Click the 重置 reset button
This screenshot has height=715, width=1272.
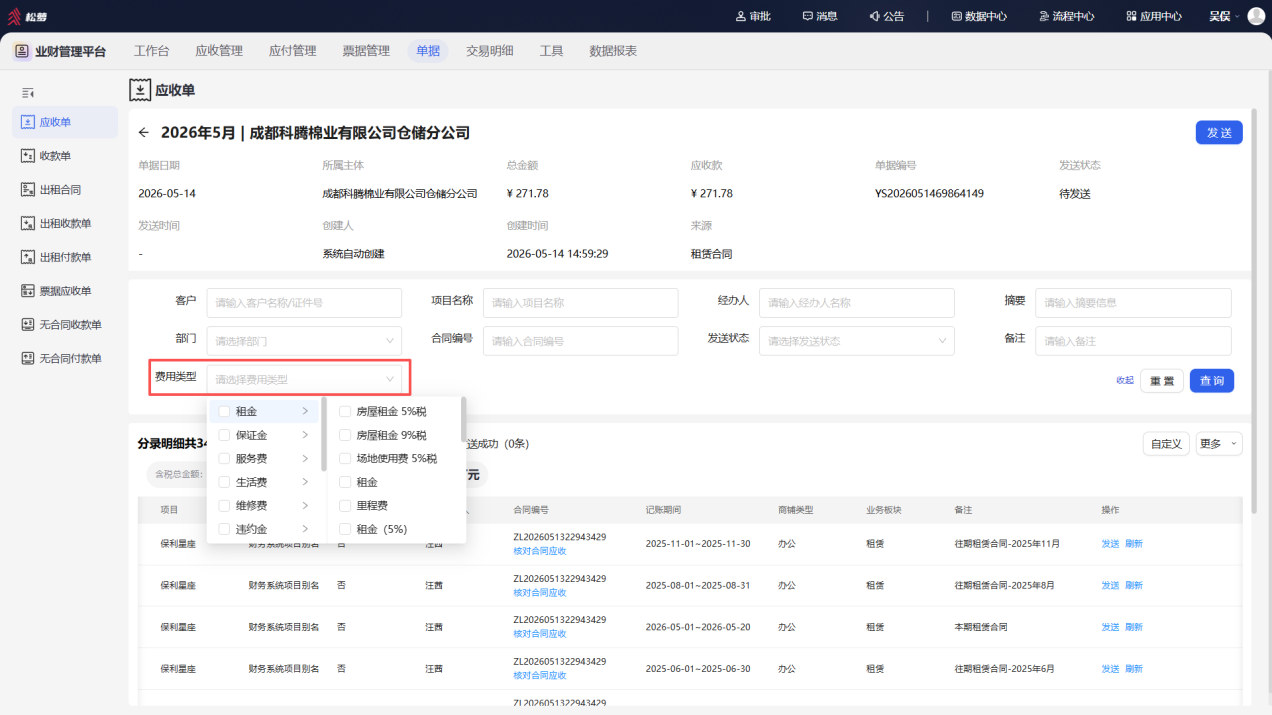coord(1162,381)
